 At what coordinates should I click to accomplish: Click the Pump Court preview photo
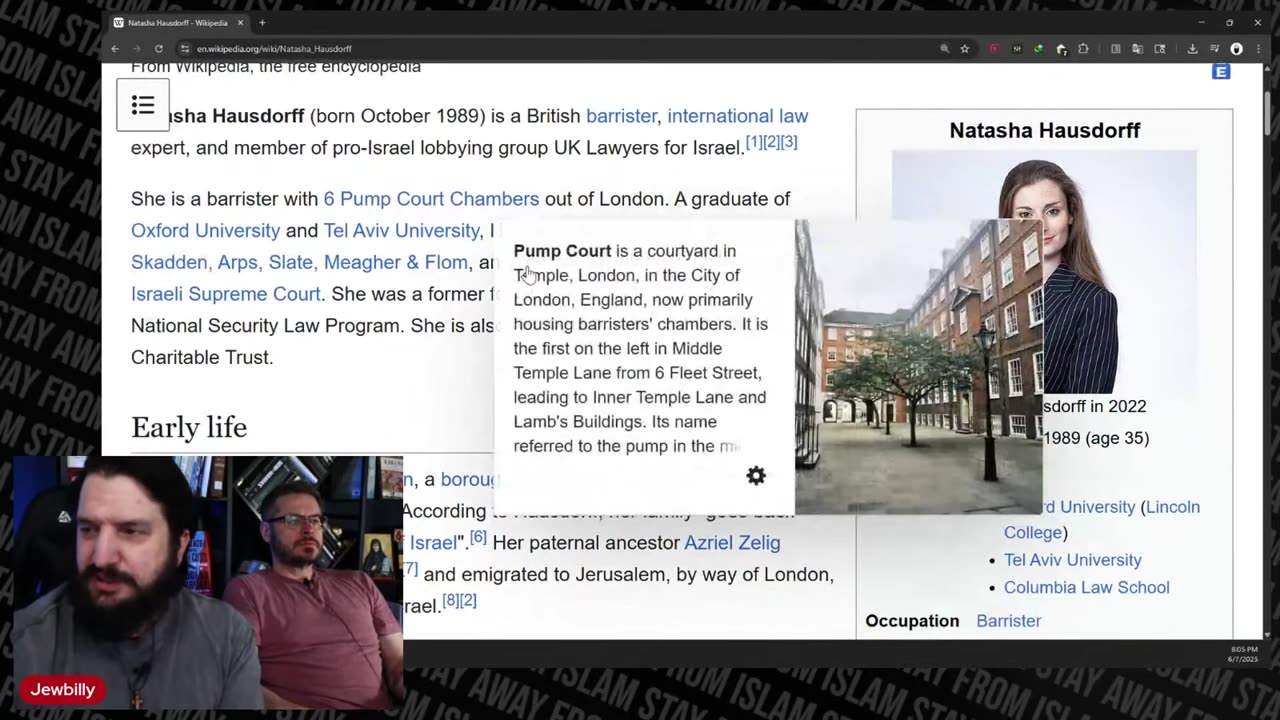coord(918,366)
